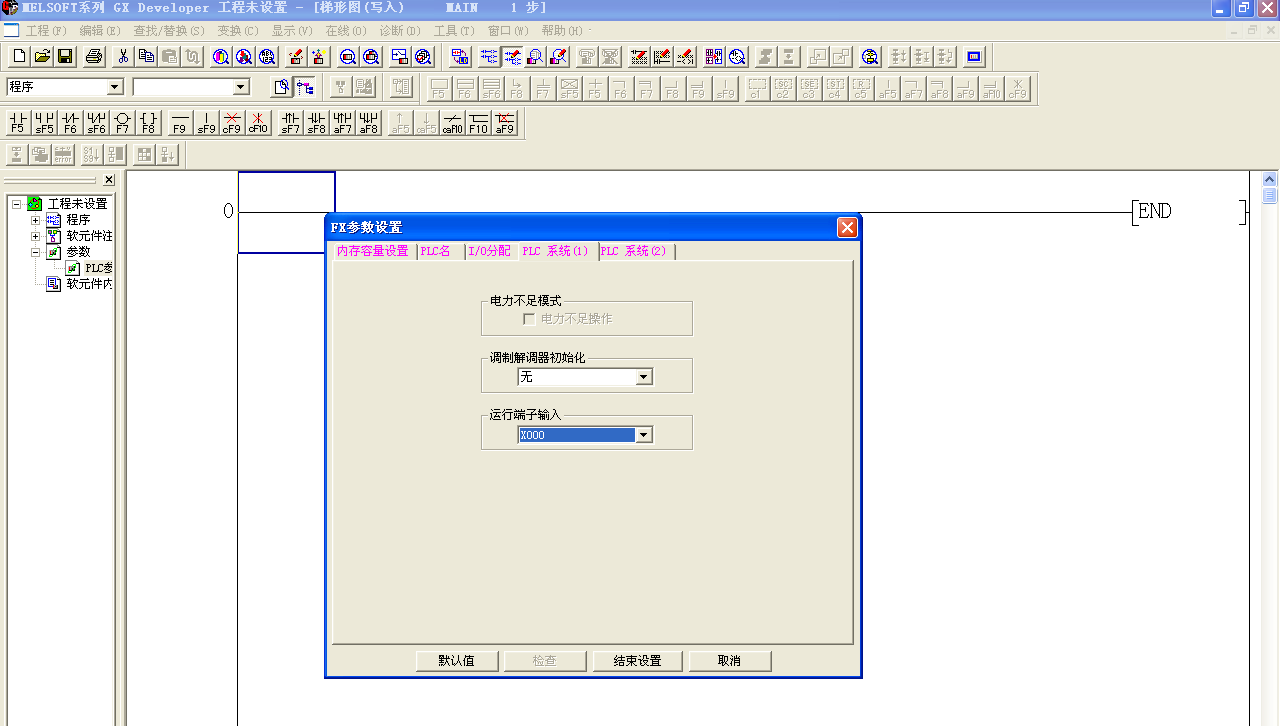The height and width of the screenshot is (726, 1280).
Task: Open the 调制解调器初始化 dropdown
Action: [644, 377]
